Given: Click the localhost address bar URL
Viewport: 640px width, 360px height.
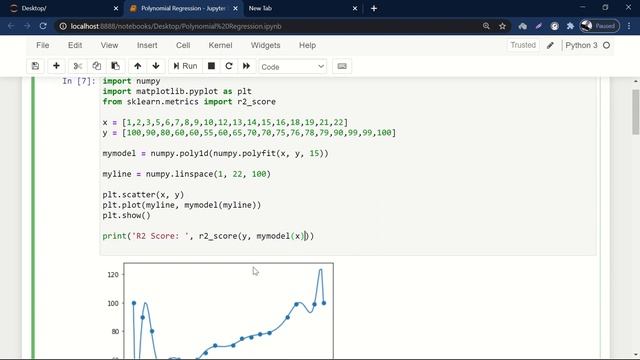Looking at the screenshot, I should pos(176,26).
